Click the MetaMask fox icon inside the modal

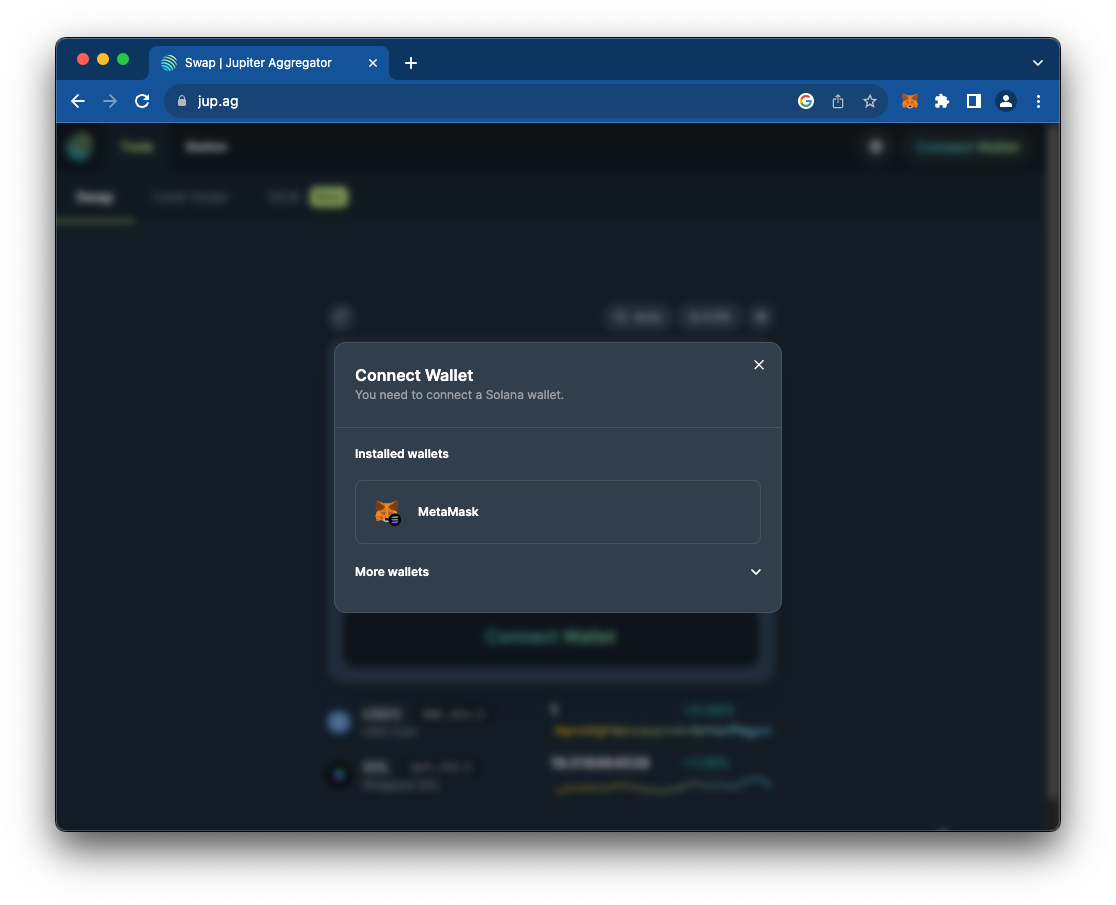[387, 511]
